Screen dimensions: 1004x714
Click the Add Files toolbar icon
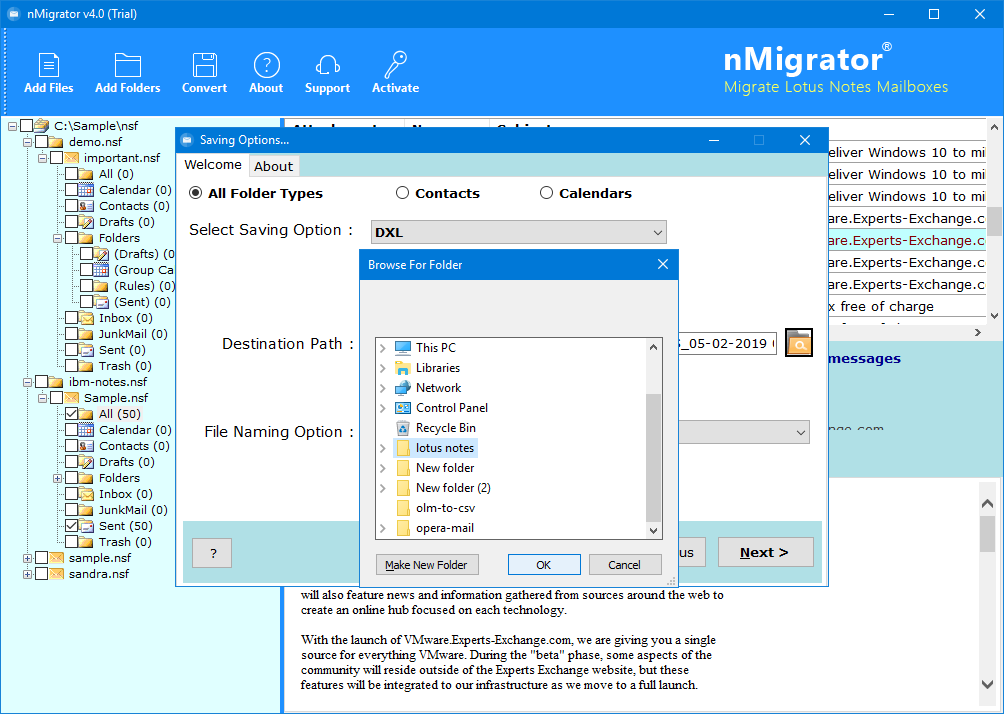point(49,65)
